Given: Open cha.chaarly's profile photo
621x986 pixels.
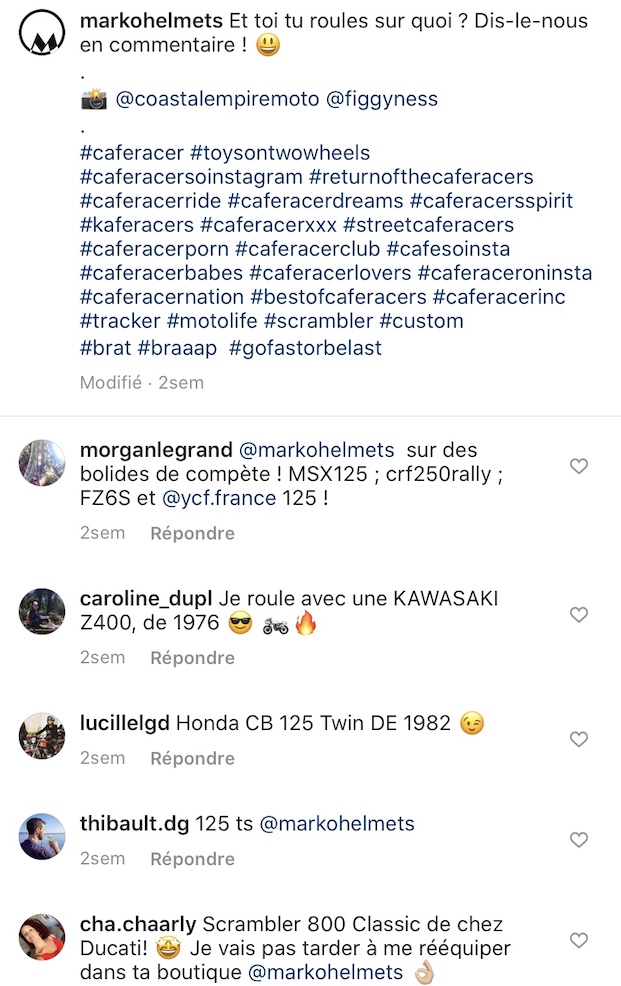Looking at the screenshot, I should click(42, 937).
